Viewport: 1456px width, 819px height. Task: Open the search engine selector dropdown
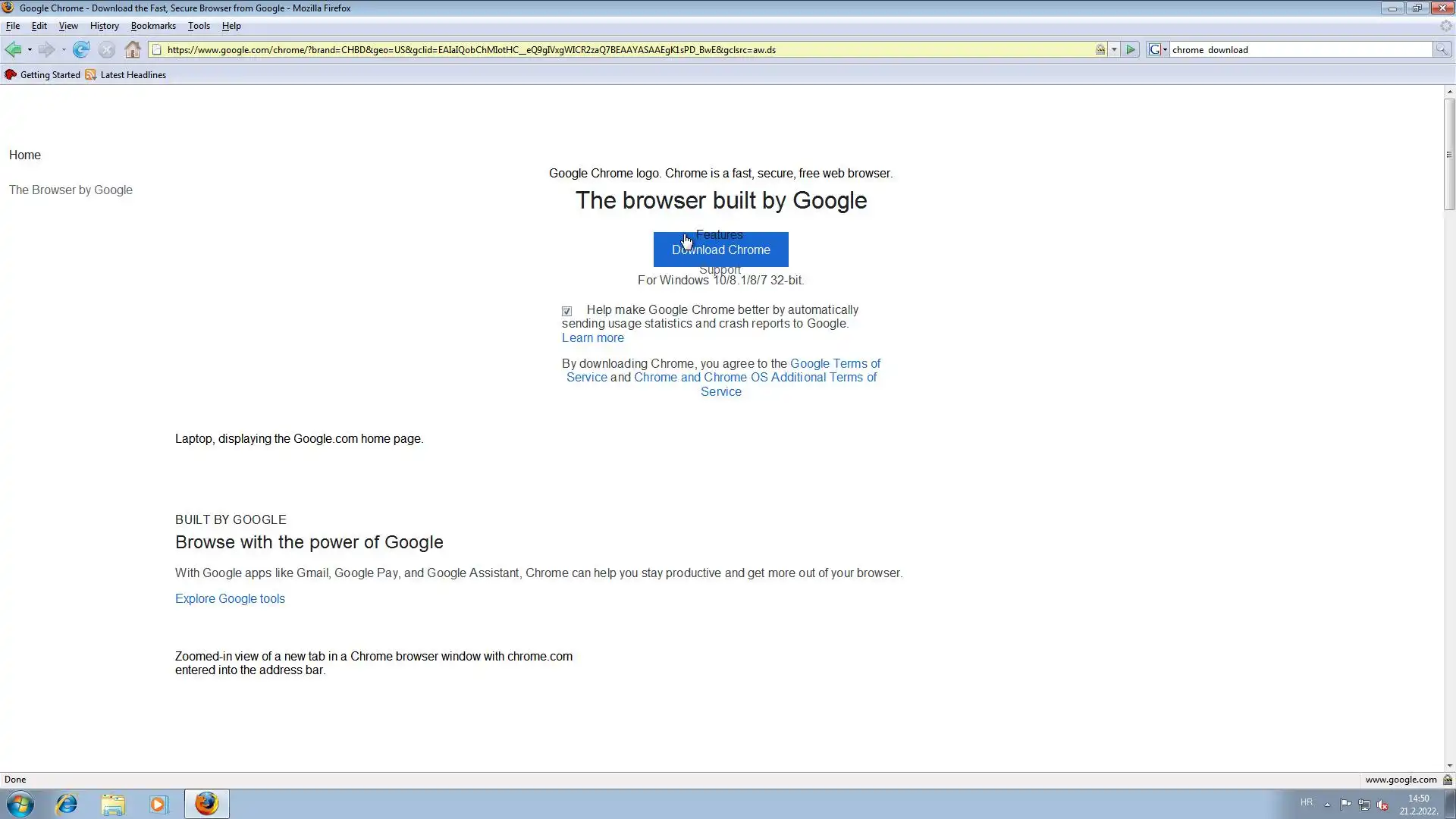tap(1158, 50)
